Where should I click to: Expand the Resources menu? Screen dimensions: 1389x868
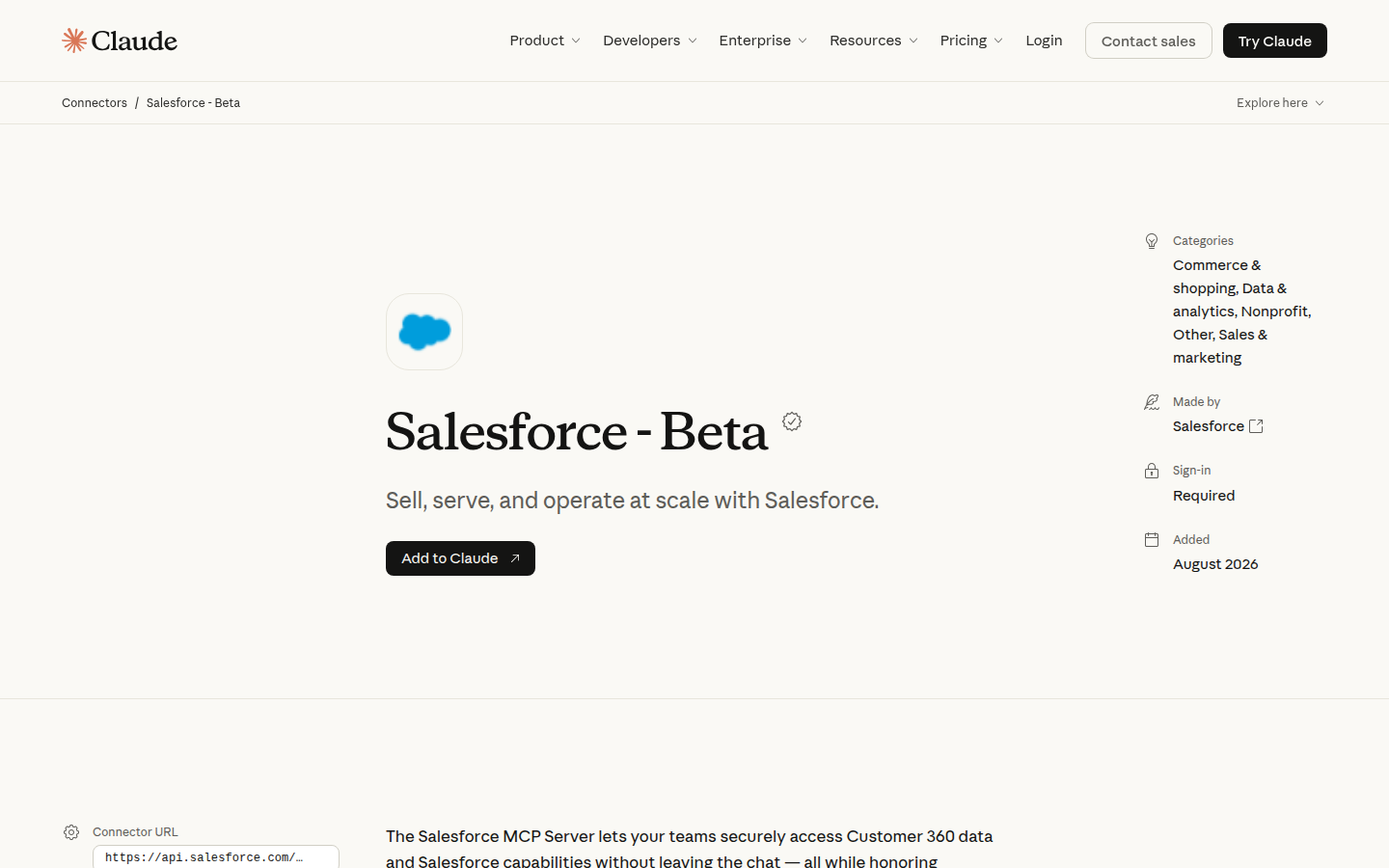(x=874, y=41)
